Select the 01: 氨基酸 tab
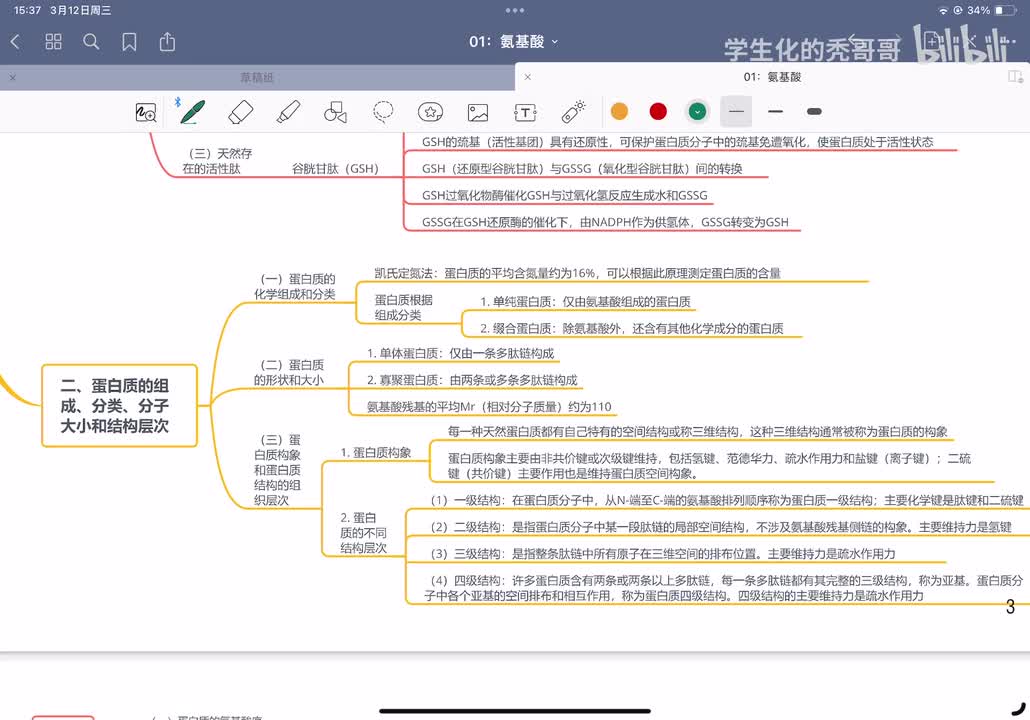This screenshot has height=720, width=1030. (772, 77)
